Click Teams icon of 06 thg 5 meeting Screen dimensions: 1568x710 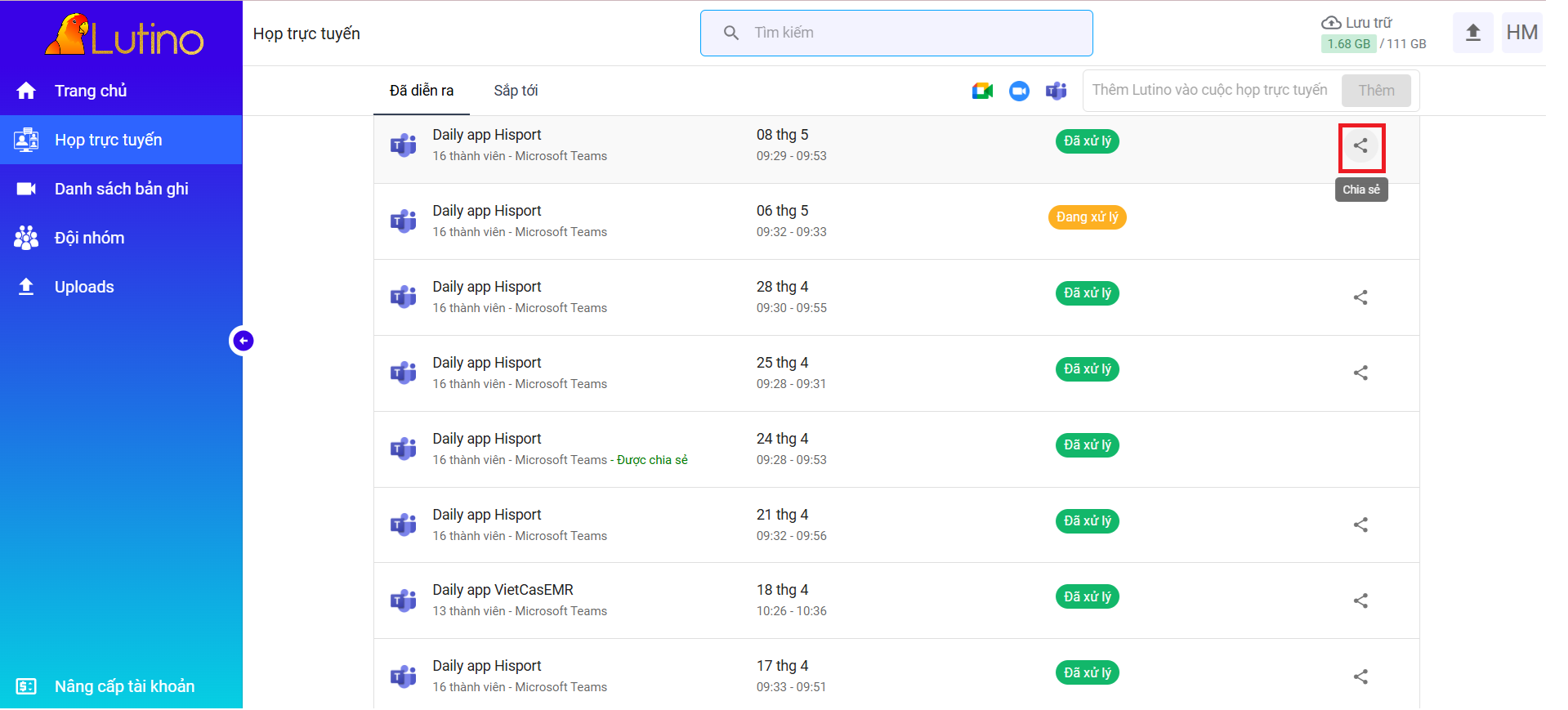403,221
